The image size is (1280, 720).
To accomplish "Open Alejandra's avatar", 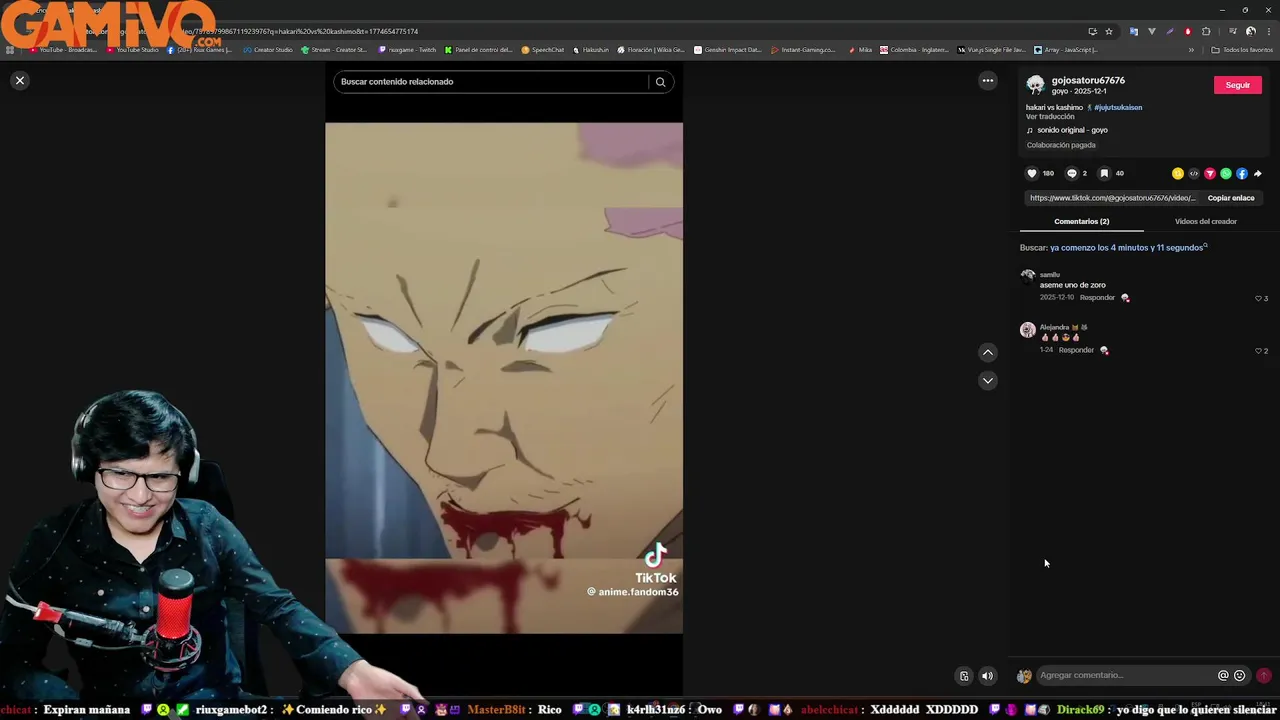I will point(1028,330).
